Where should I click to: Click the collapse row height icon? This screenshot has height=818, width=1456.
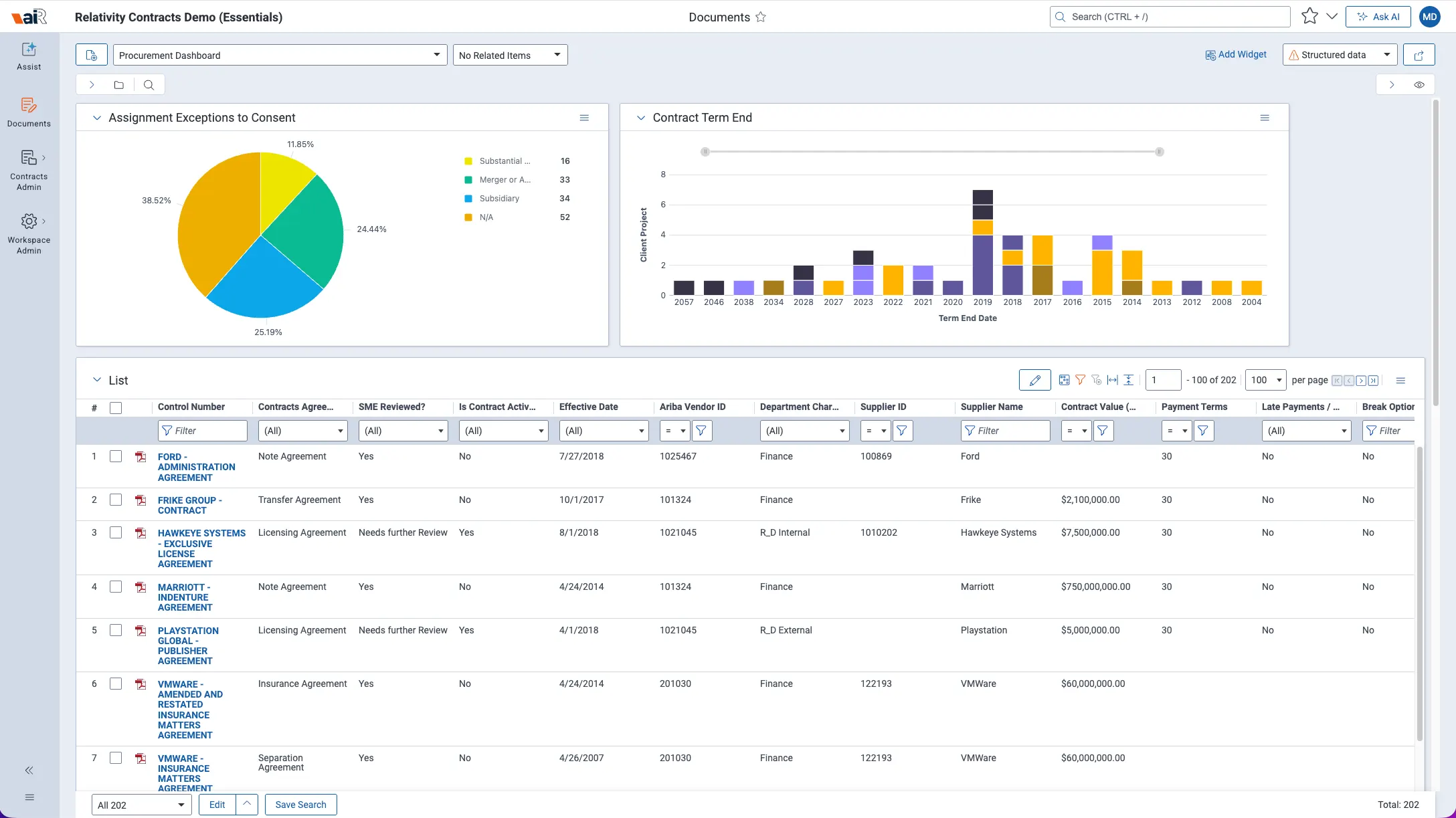click(1128, 380)
